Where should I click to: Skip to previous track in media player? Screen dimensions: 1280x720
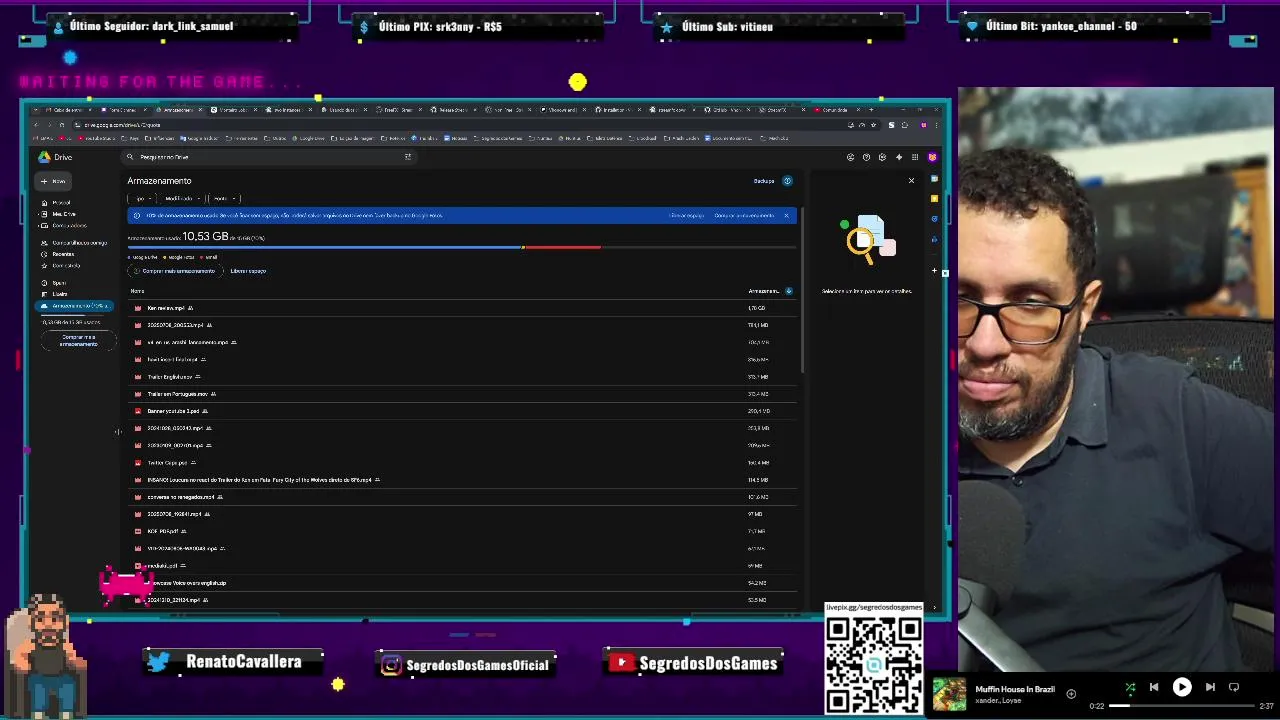(1154, 687)
